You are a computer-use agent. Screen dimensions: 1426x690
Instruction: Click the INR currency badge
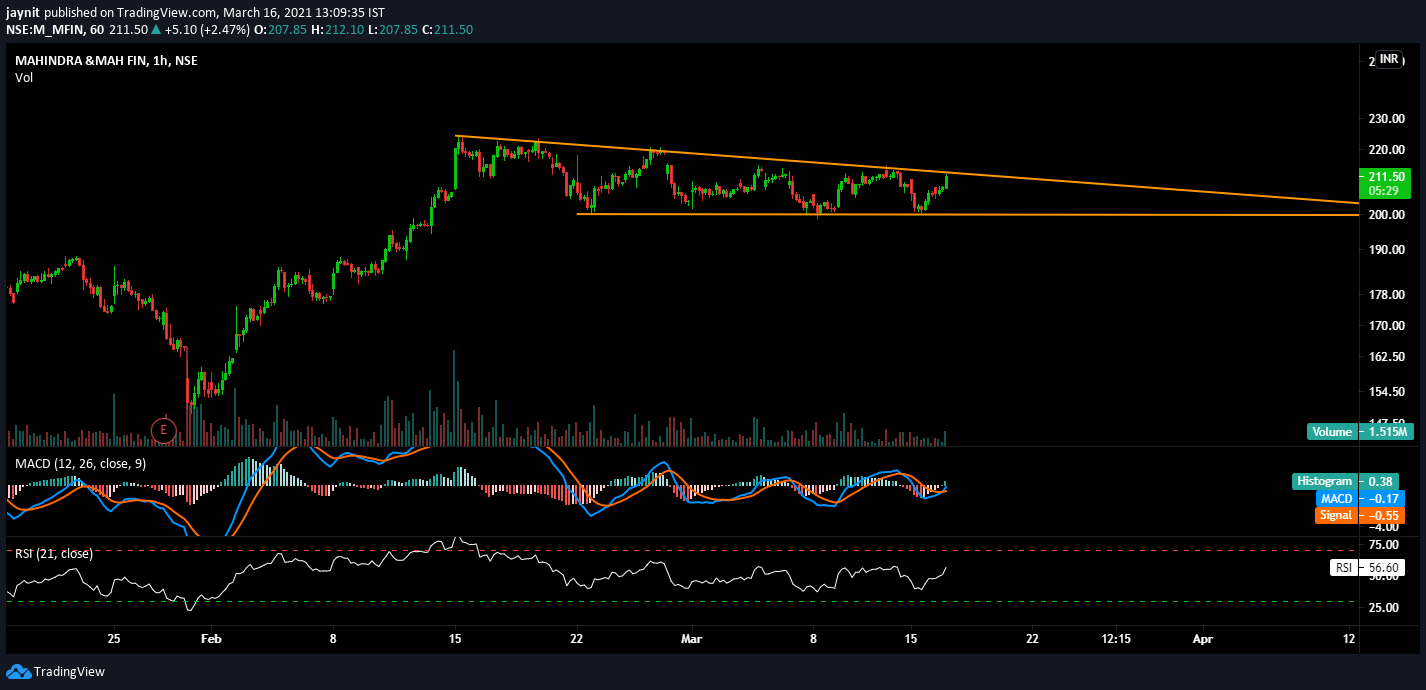pos(1389,59)
